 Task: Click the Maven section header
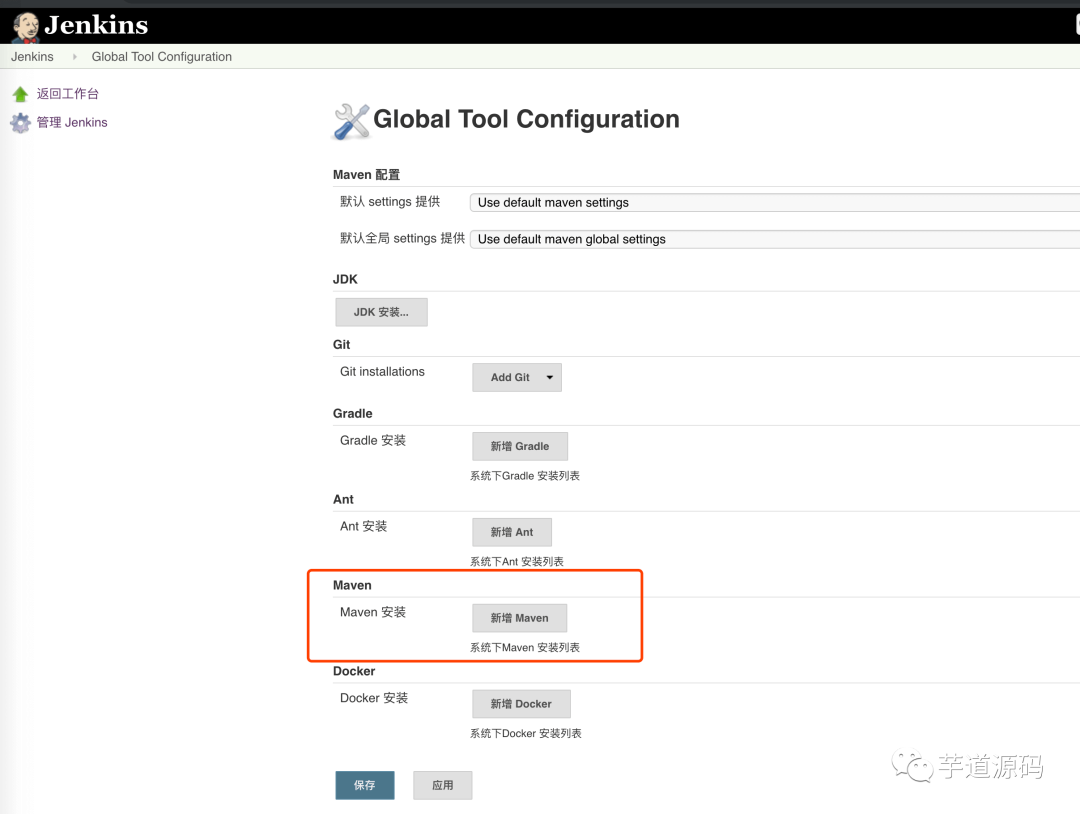[352, 585]
